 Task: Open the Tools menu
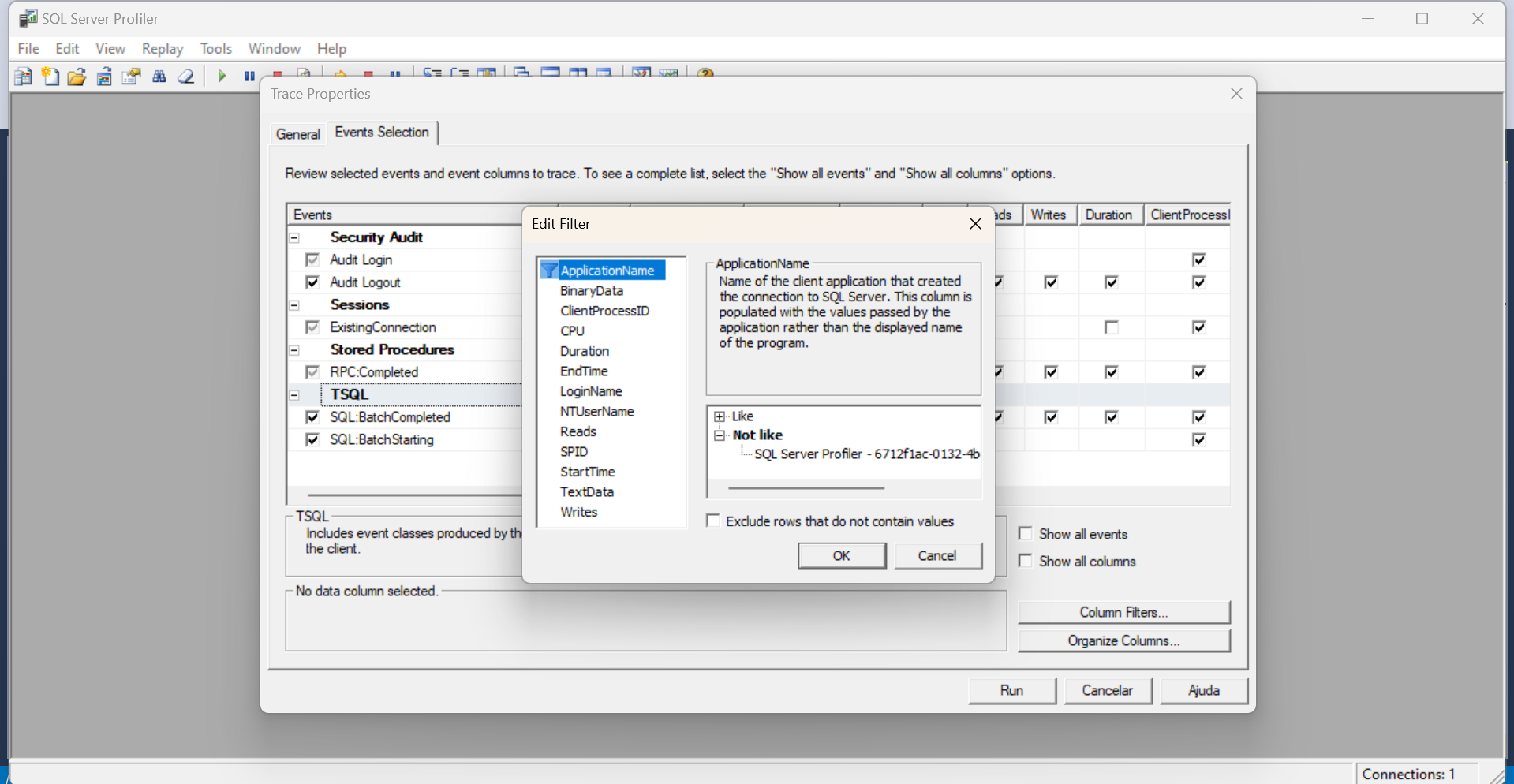[215, 49]
